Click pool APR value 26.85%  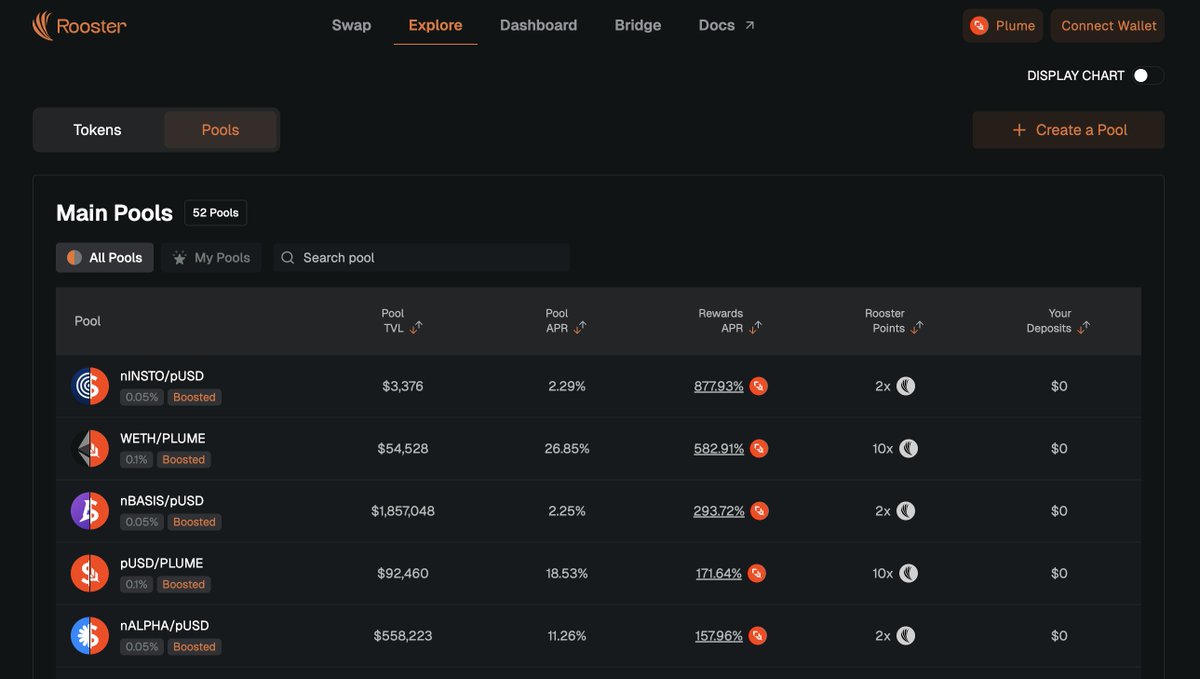click(x=567, y=449)
